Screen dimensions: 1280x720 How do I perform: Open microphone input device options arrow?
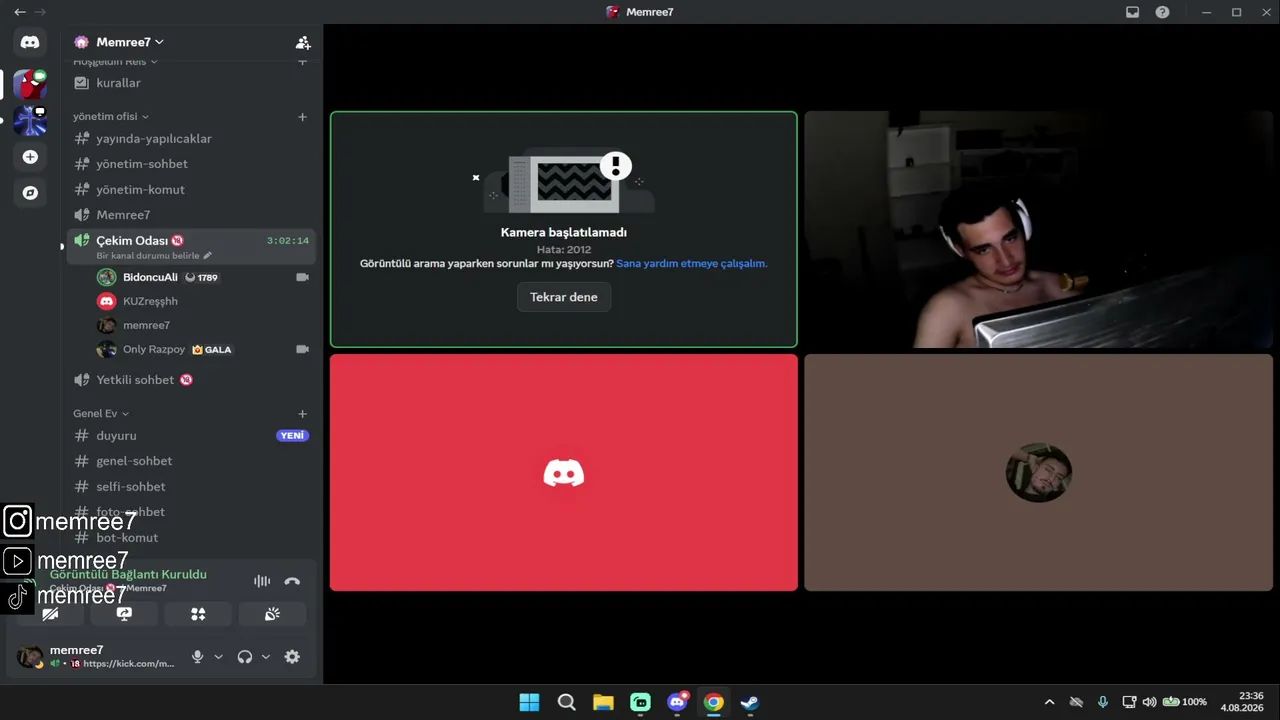218,657
